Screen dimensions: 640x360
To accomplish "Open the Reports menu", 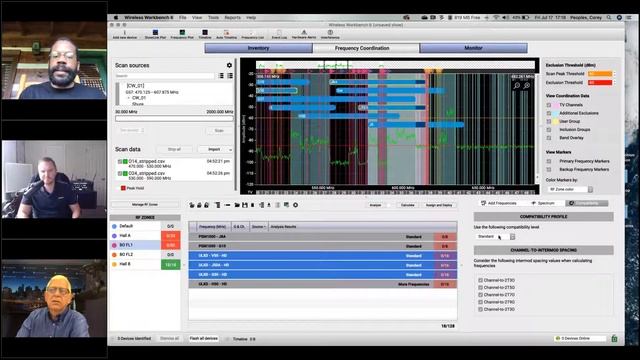I will click(232, 18).
